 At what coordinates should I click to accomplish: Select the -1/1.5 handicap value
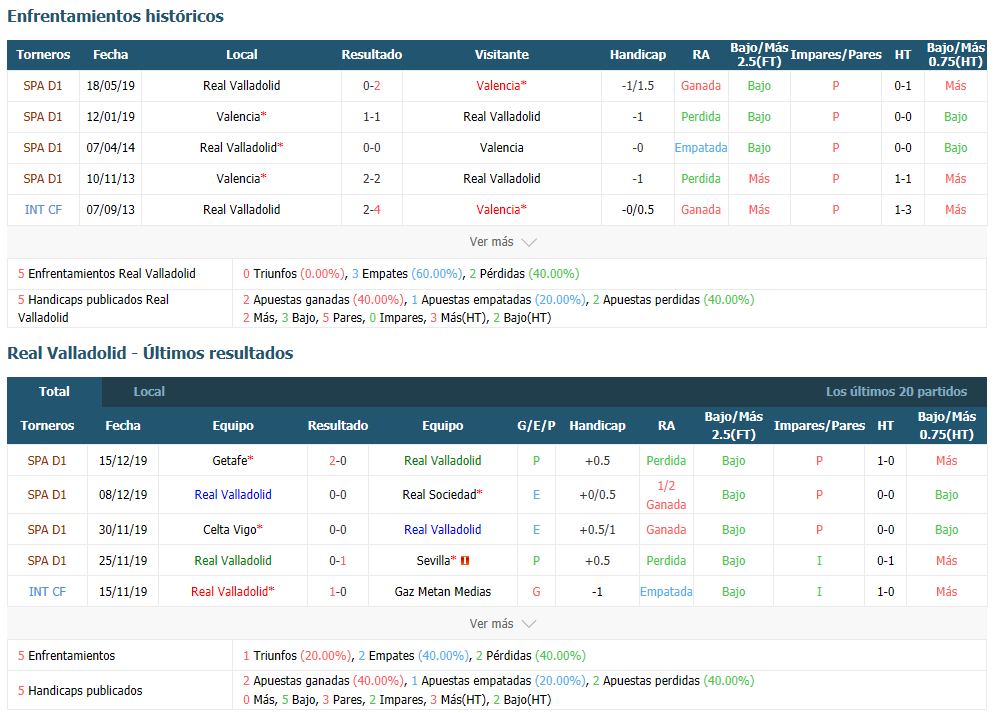(x=638, y=86)
